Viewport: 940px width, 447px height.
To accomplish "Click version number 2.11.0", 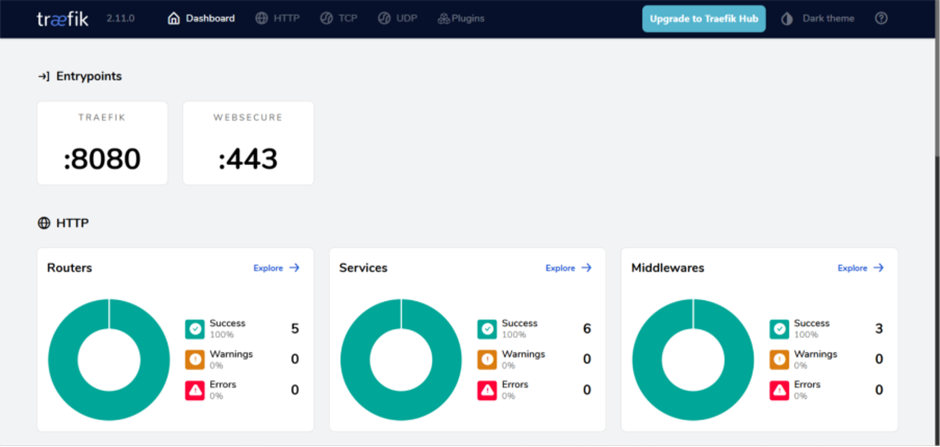I will 120,19.
